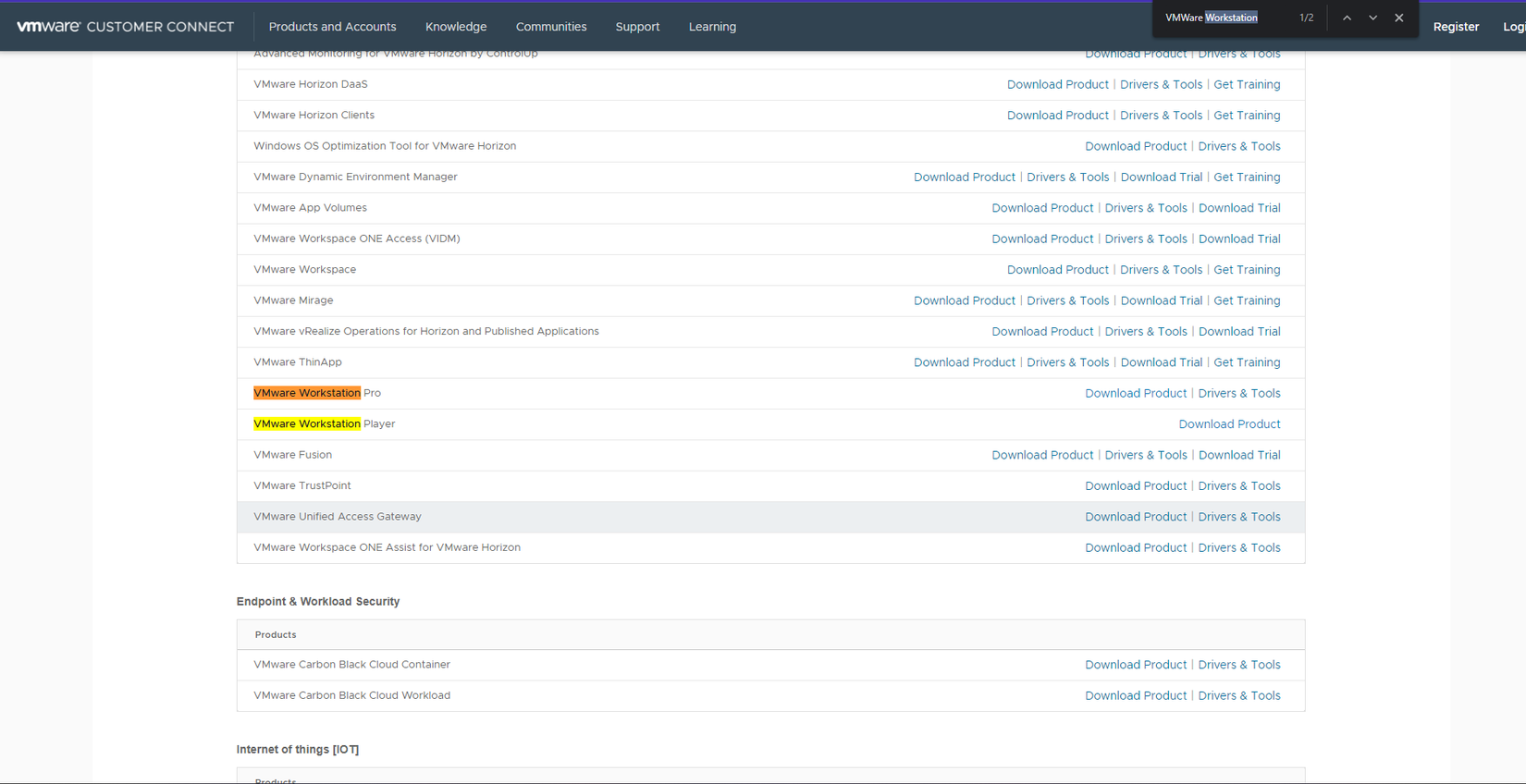Viewport: 1526px width, 784px height.
Task: Select the VMware Workstation Player product name
Action: point(325,424)
